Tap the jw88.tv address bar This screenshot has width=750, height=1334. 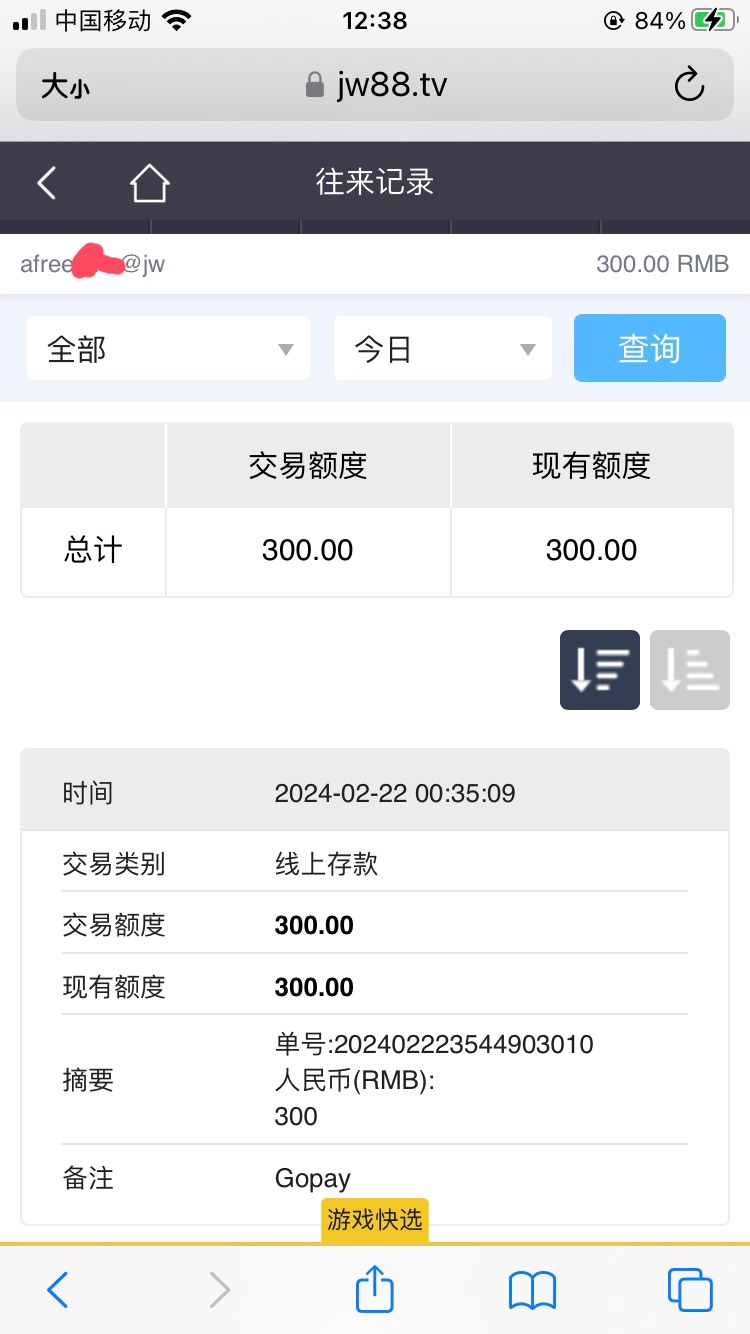pos(391,86)
